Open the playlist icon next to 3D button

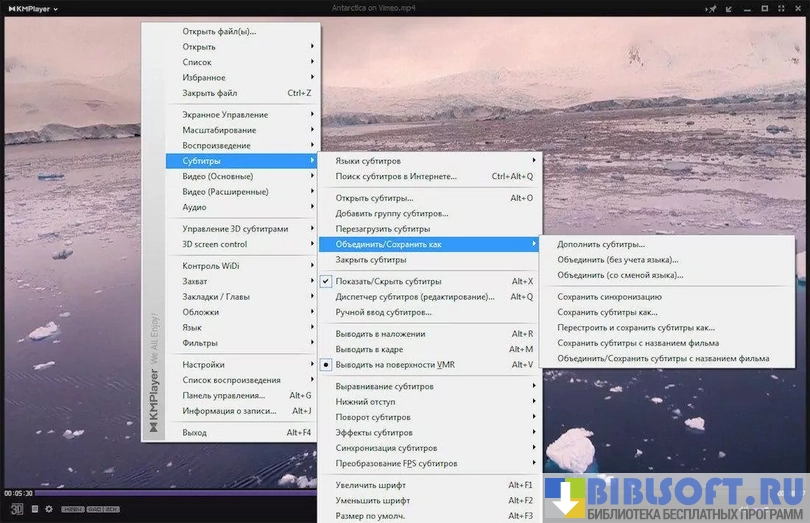tap(34, 509)
